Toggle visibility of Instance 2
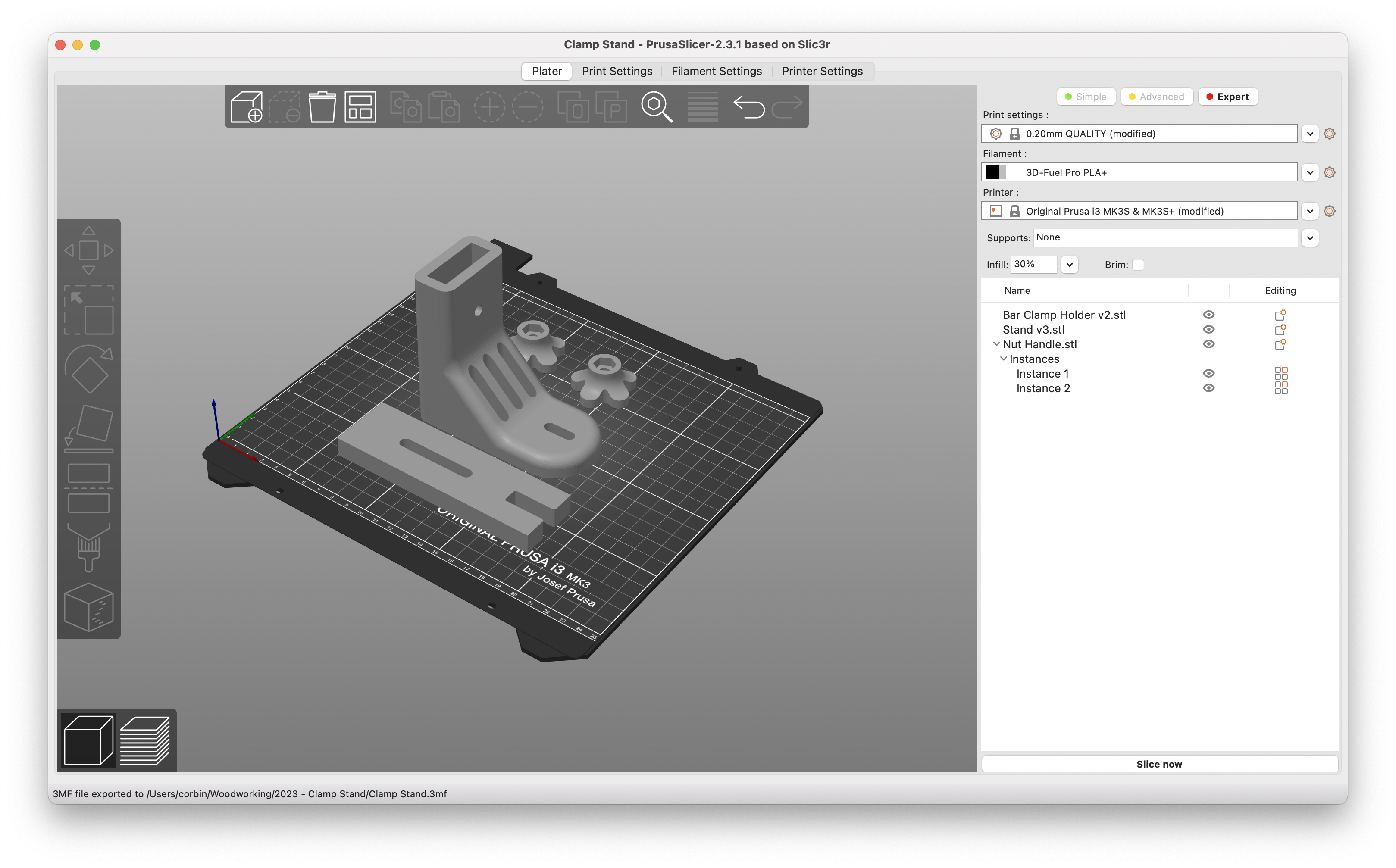 1208,388
